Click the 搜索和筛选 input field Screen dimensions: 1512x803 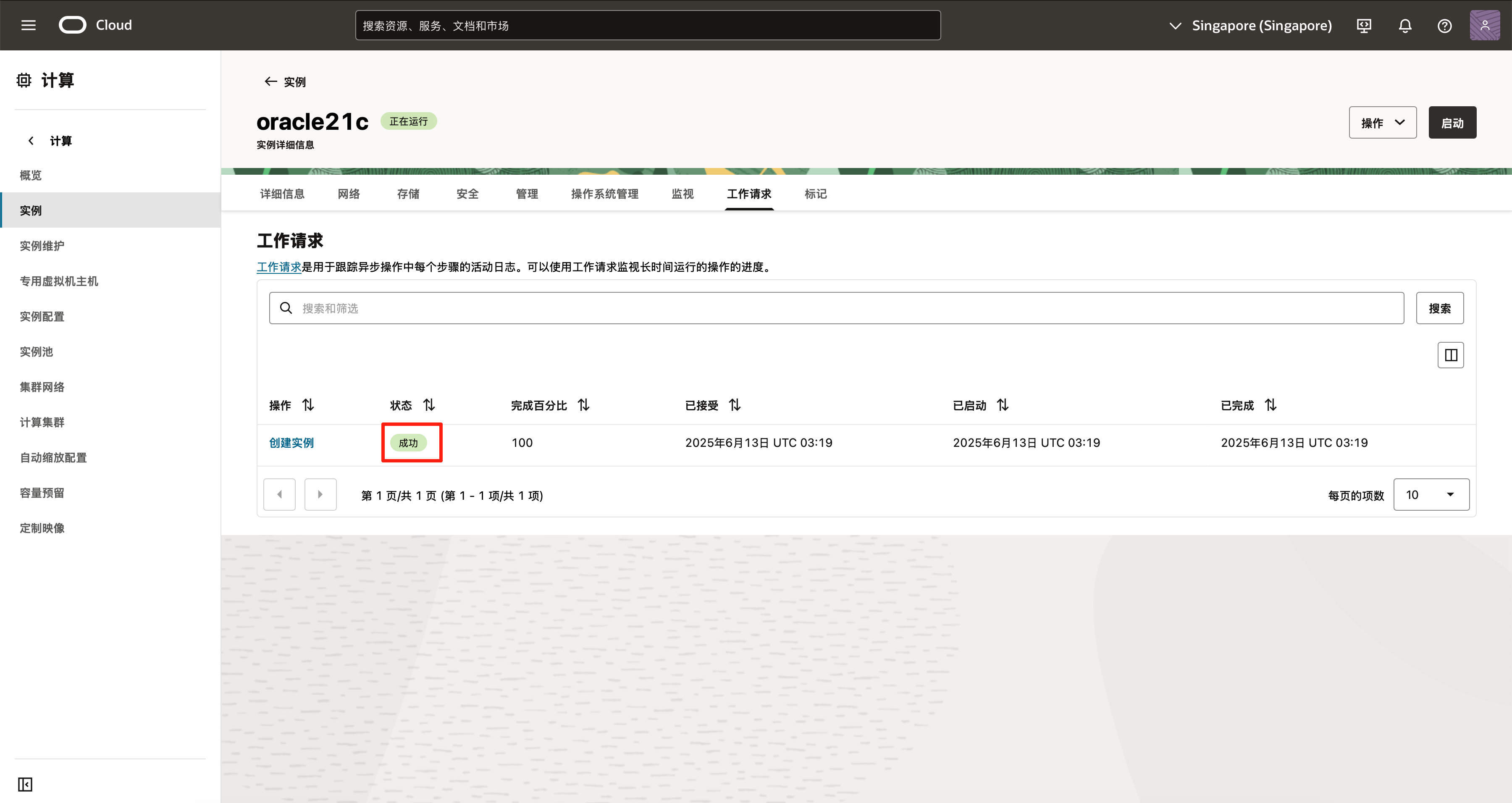(x=836, y=308)
